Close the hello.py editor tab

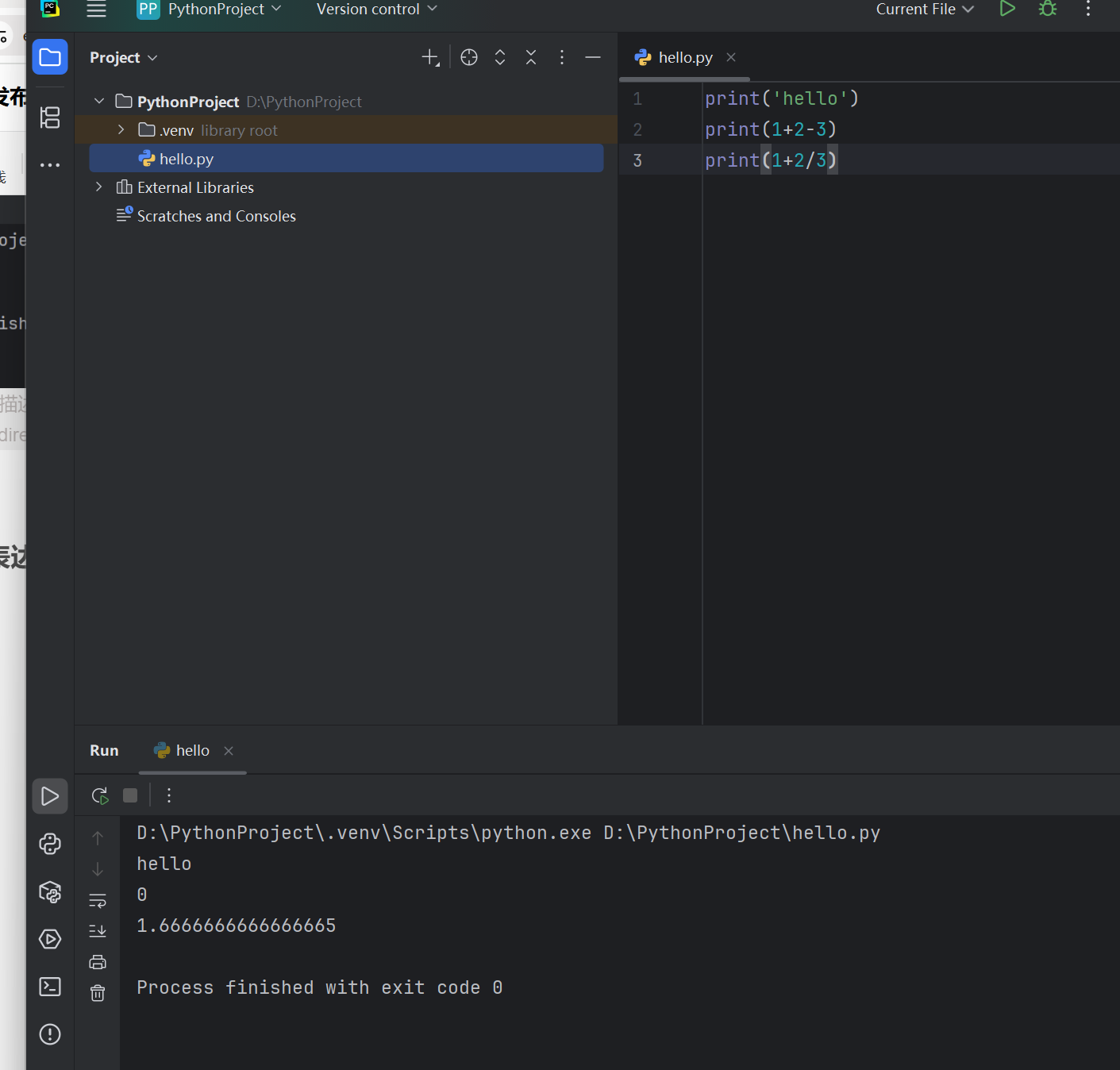click(x=731, y=57)
